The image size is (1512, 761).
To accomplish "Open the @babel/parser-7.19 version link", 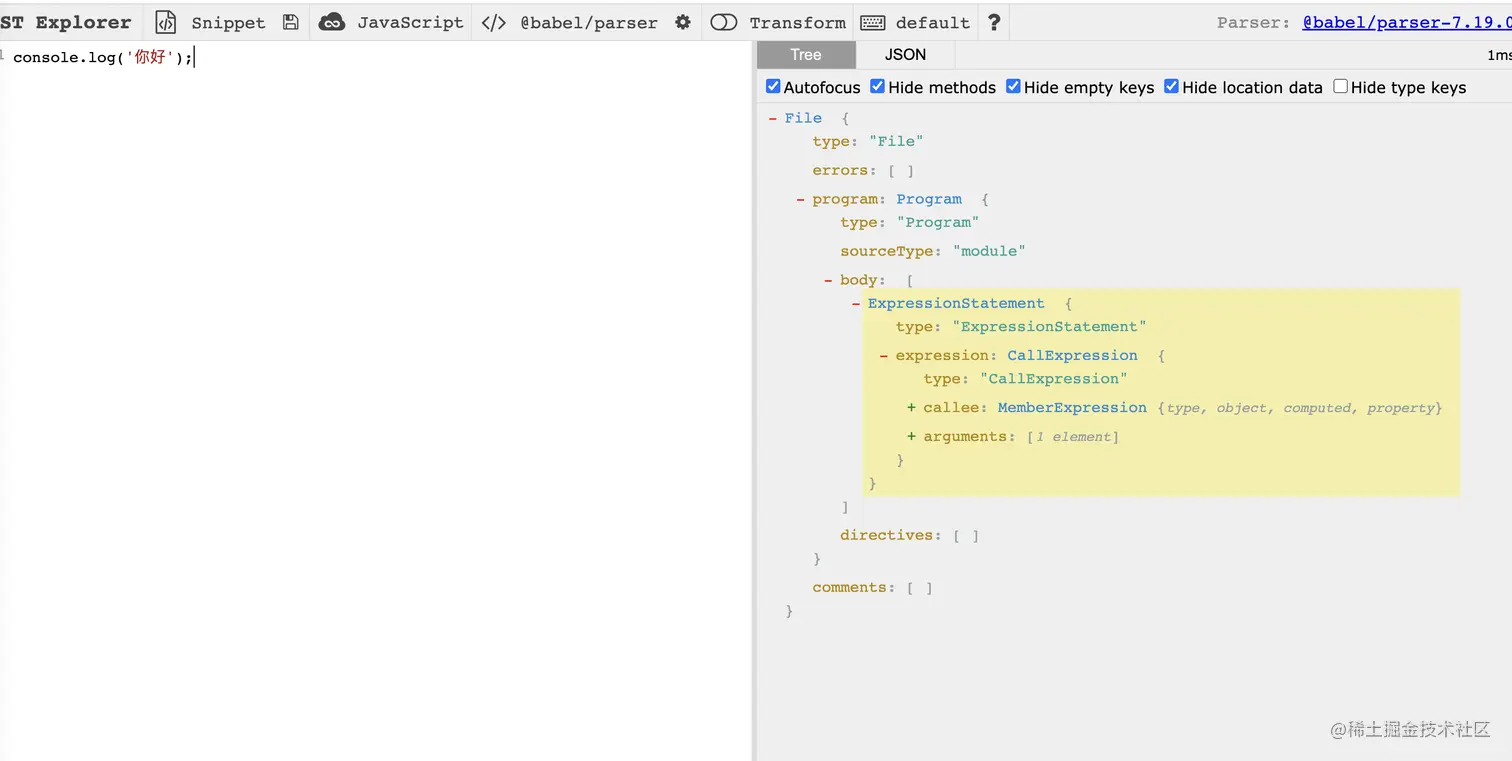I will click(x=1406, y=22).
